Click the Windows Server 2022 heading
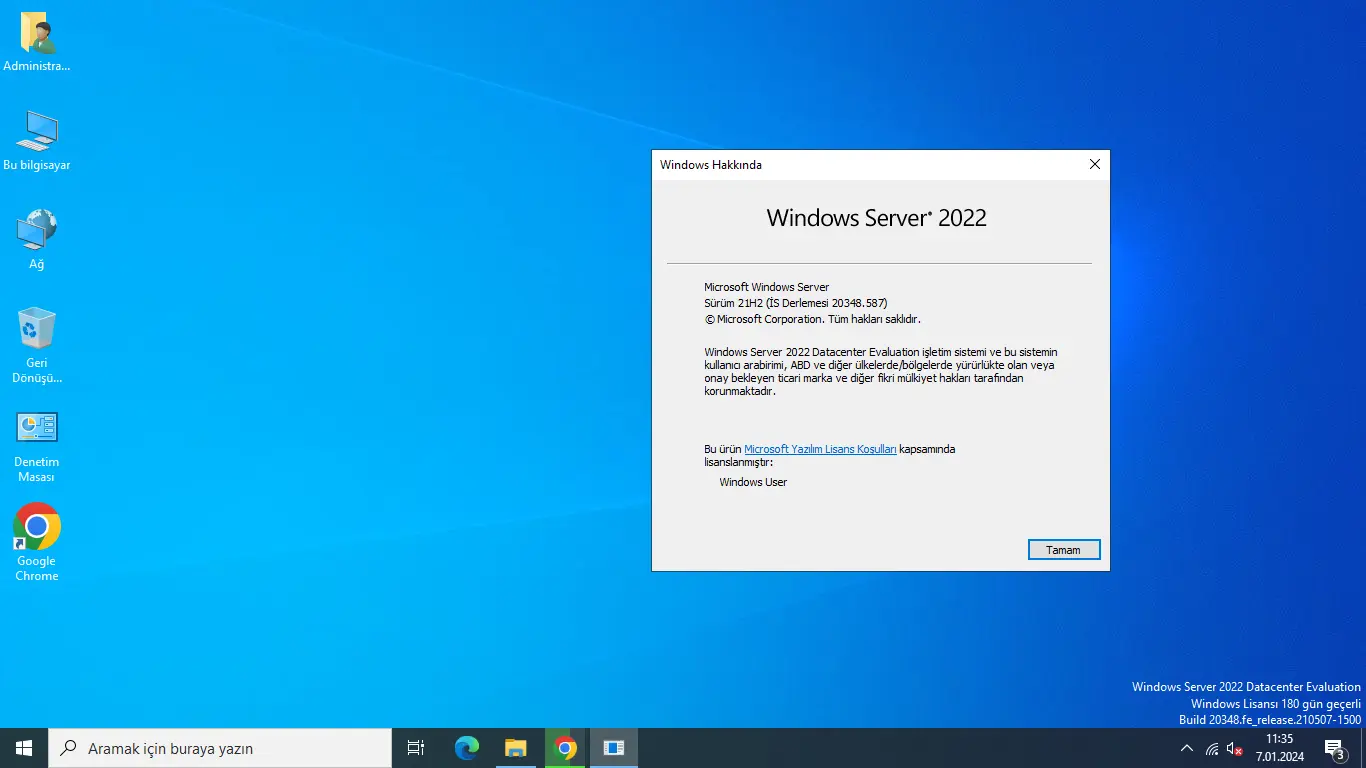1366x768 pixels. point(877,218)
